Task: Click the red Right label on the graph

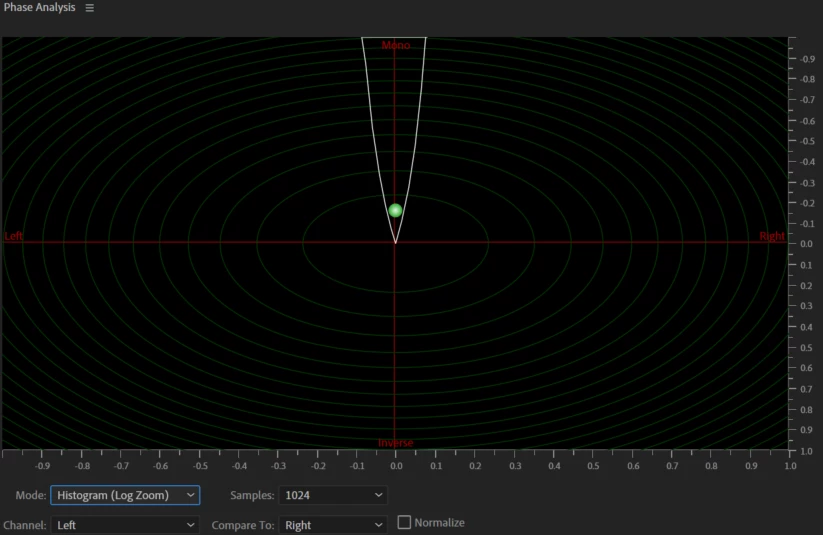Action: tap(772, 236)
